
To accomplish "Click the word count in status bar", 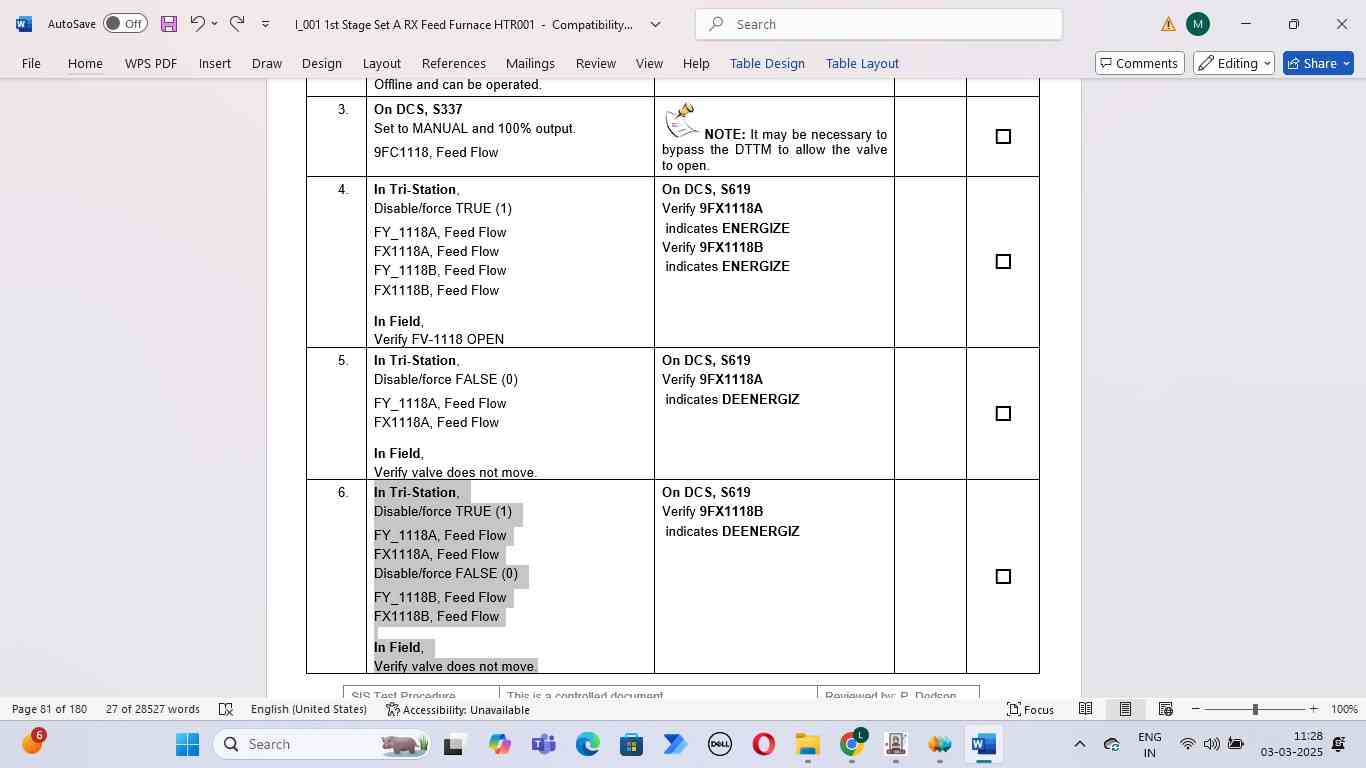I will pos(153,709).
